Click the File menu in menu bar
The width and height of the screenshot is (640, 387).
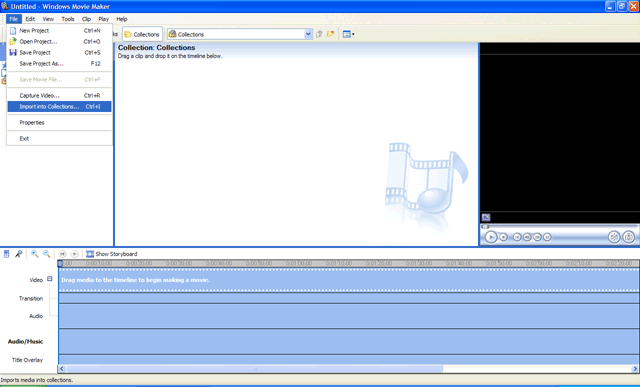pyautogui.click(x=13, y=19)
